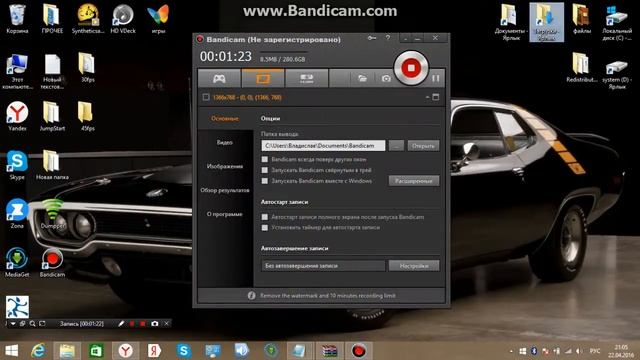Screen dimensions: 640x360
Task: Pause the recording in Bandicam
Action: [436, 78]
